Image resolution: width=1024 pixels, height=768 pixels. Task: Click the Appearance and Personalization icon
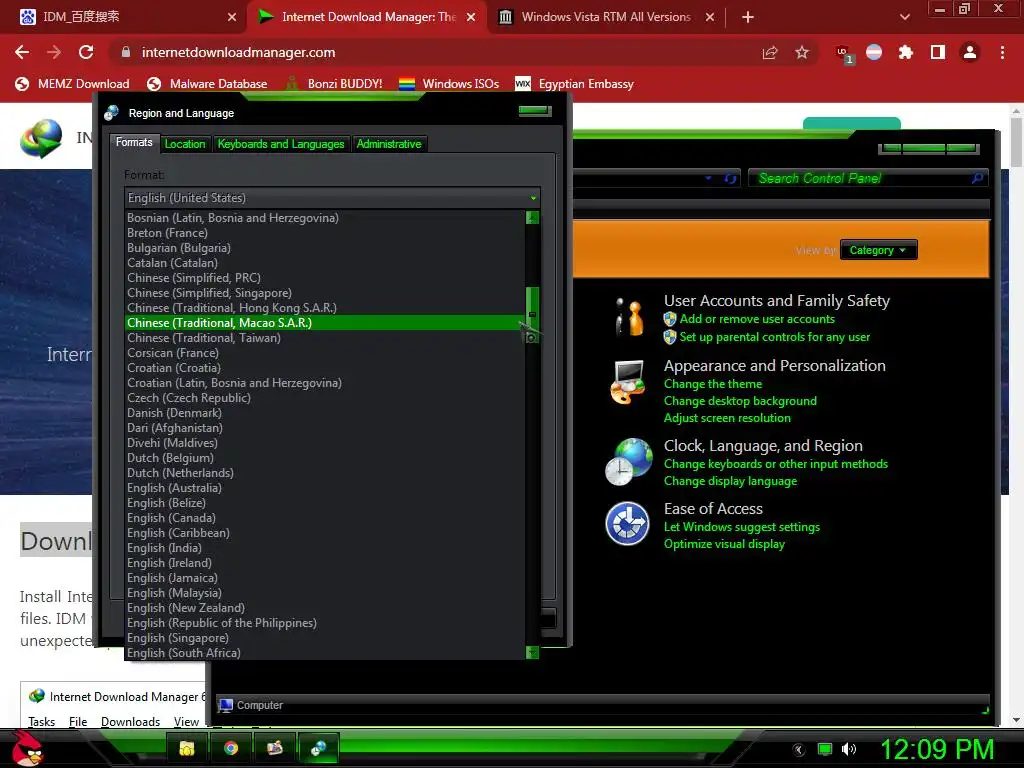[628, 383]
